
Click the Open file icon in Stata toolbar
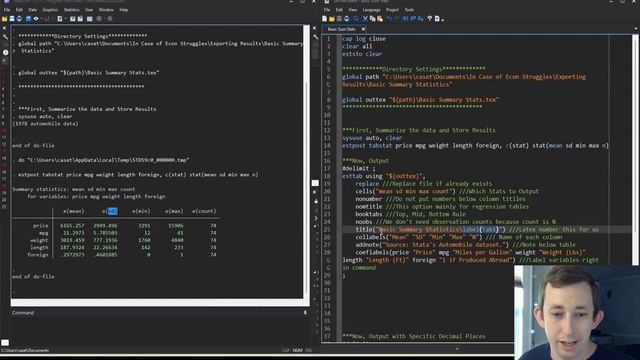(4, 19)
